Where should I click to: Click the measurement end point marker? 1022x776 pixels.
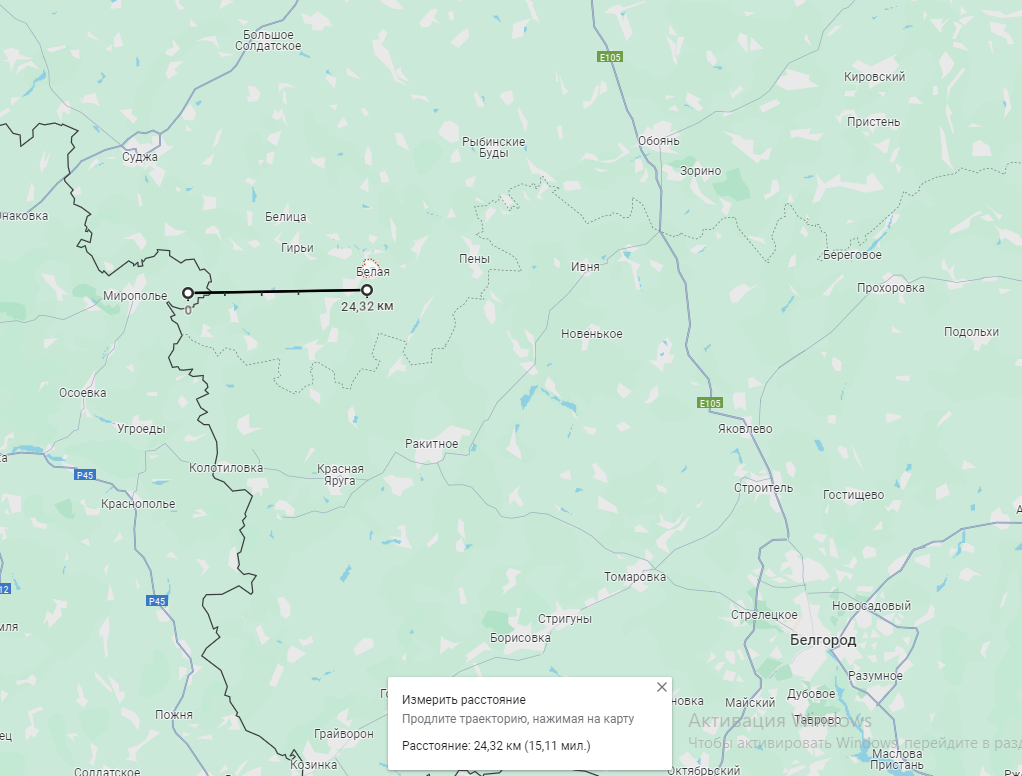(x=367, y=290)
